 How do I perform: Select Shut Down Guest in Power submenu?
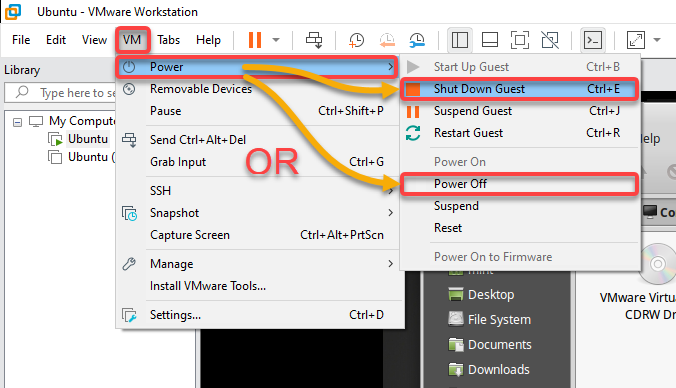click(x=520, y=89)
